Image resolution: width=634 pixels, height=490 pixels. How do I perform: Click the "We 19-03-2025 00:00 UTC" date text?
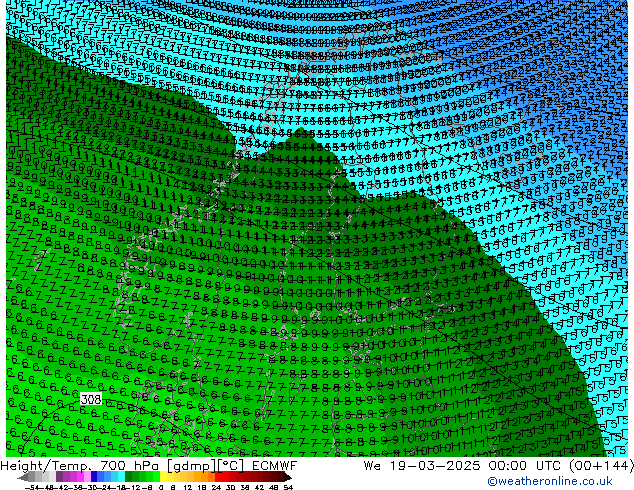click(x=460, y=466)
